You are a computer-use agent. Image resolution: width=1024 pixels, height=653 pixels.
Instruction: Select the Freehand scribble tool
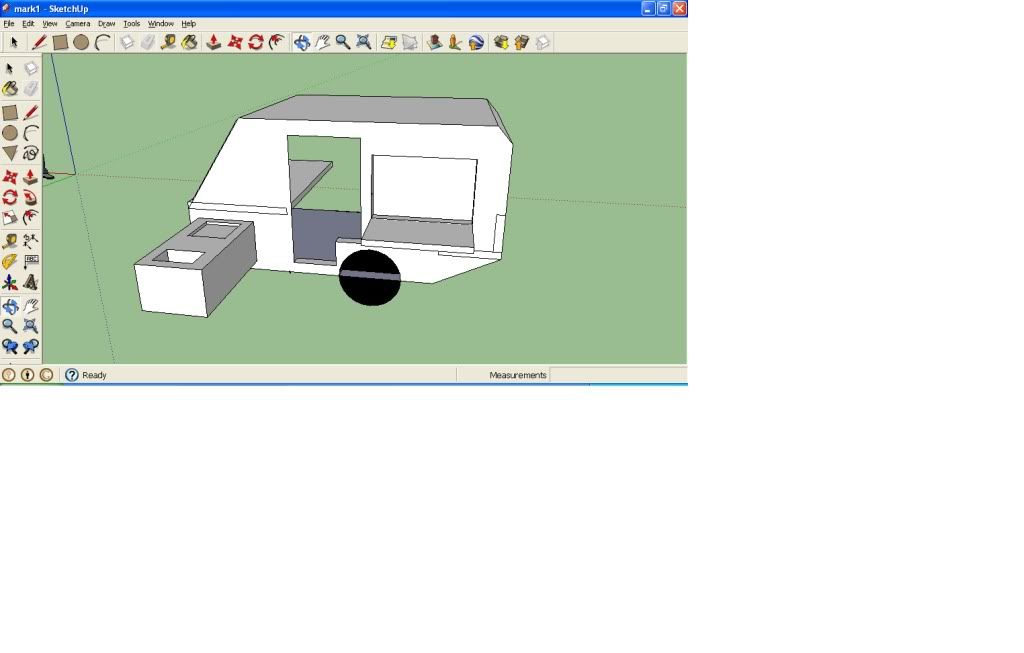coord(31,153)
